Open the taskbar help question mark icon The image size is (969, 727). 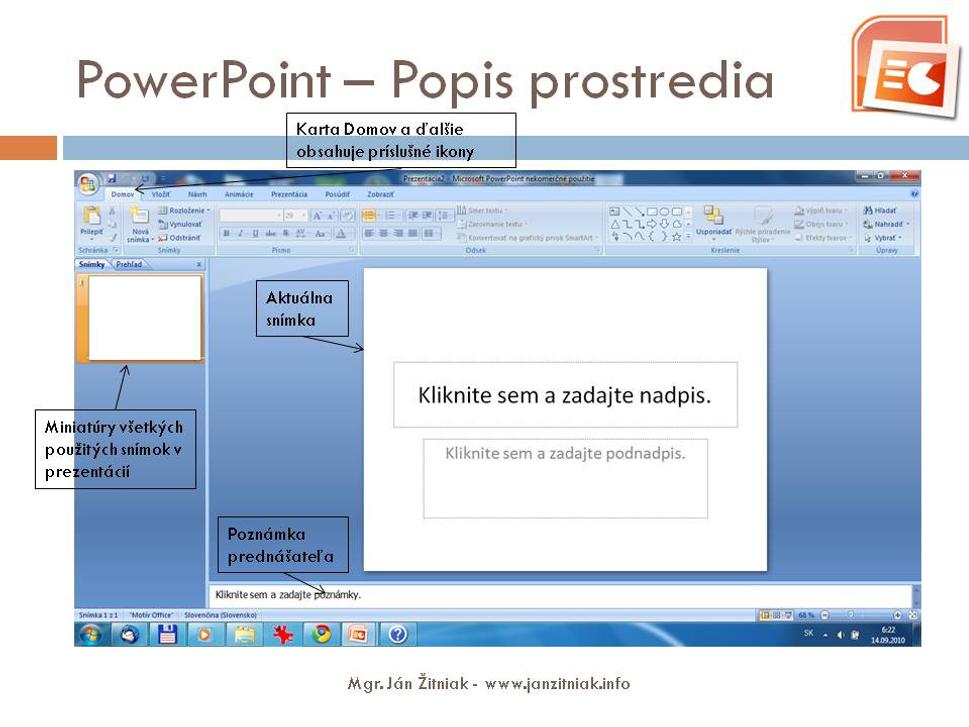(398, 634)
